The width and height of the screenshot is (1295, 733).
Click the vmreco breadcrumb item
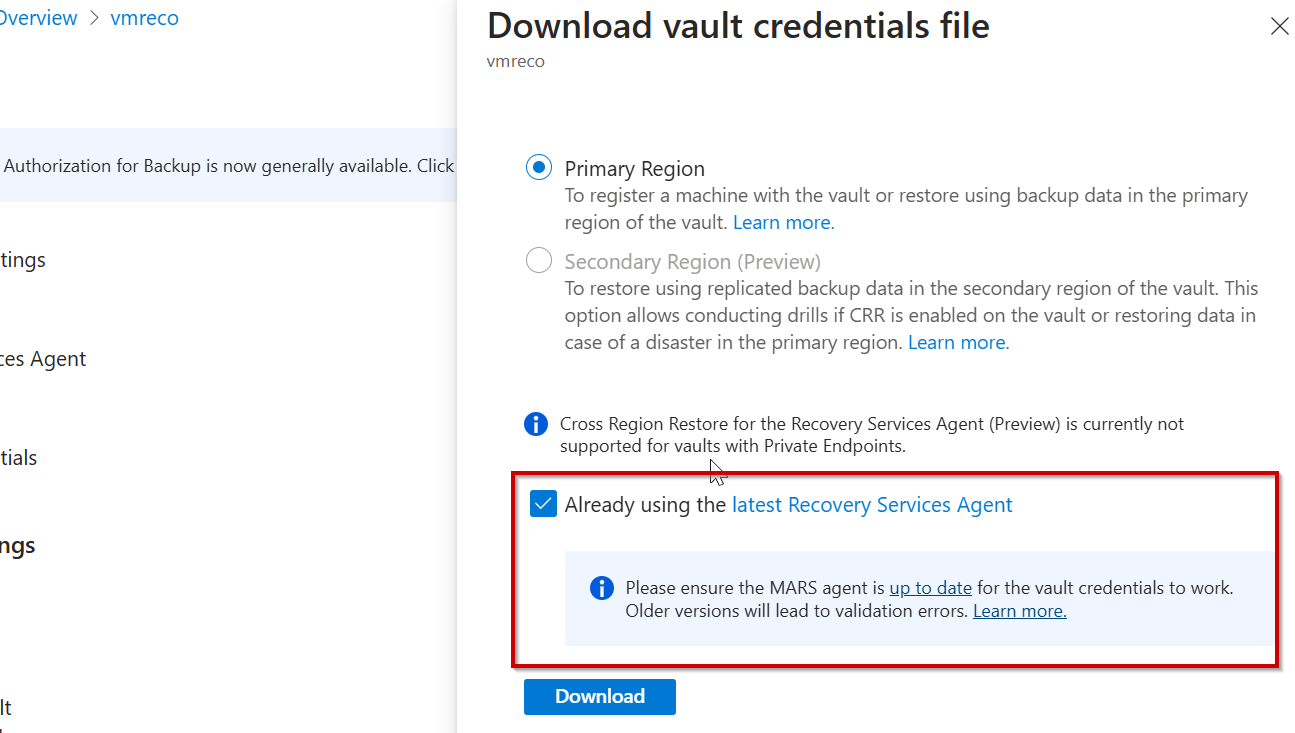click(x=145, y=18)
